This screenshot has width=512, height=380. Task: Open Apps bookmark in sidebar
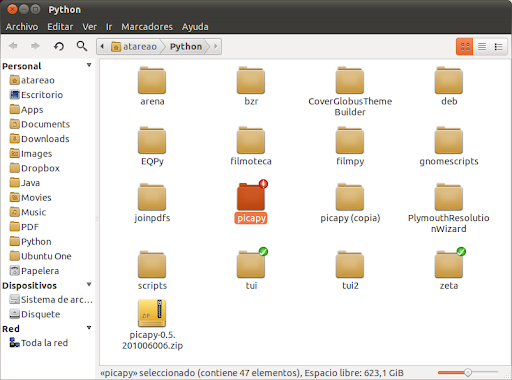coord(26,110)
